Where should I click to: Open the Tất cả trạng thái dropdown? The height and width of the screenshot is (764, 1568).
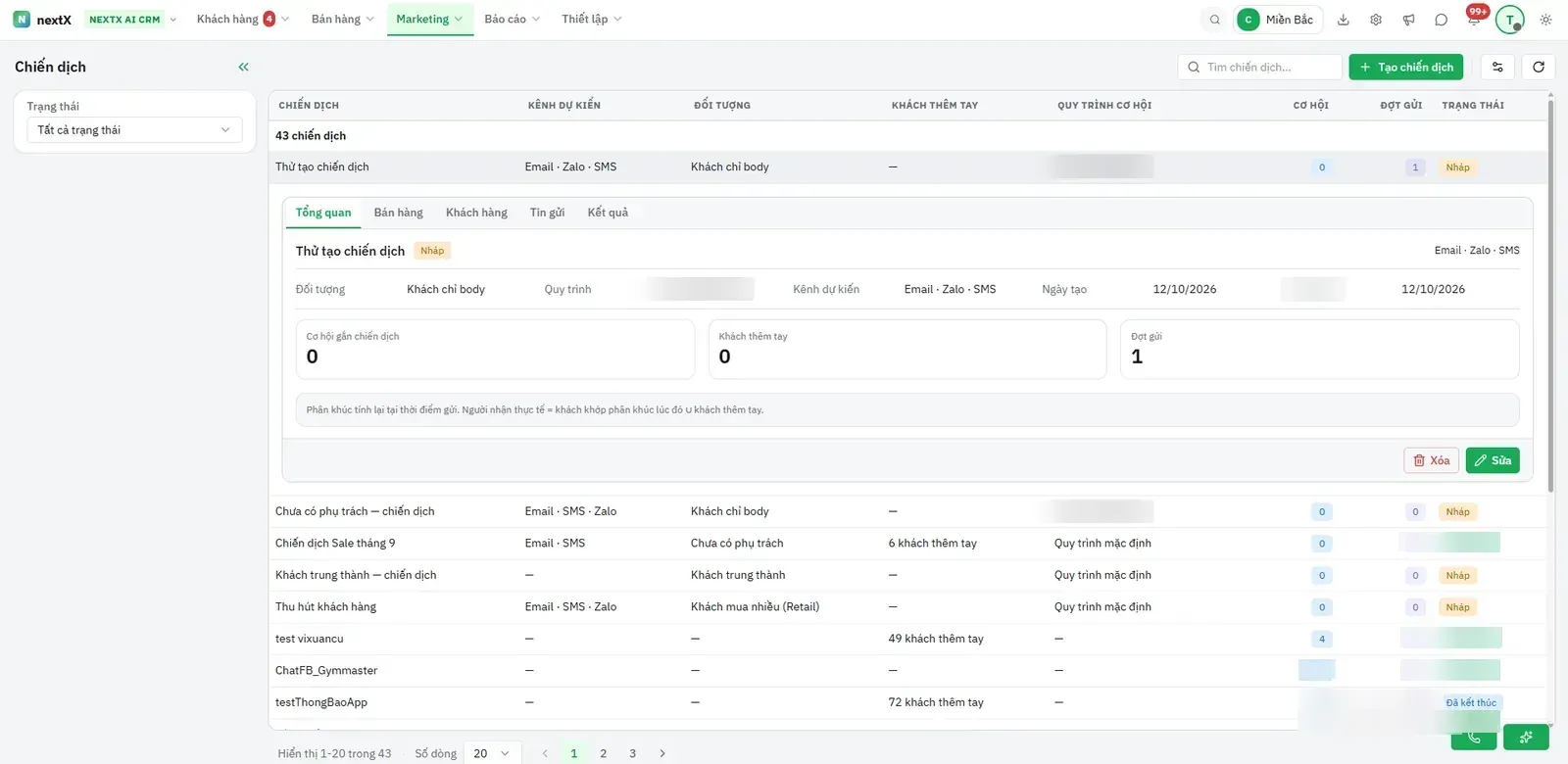(134, 129)
